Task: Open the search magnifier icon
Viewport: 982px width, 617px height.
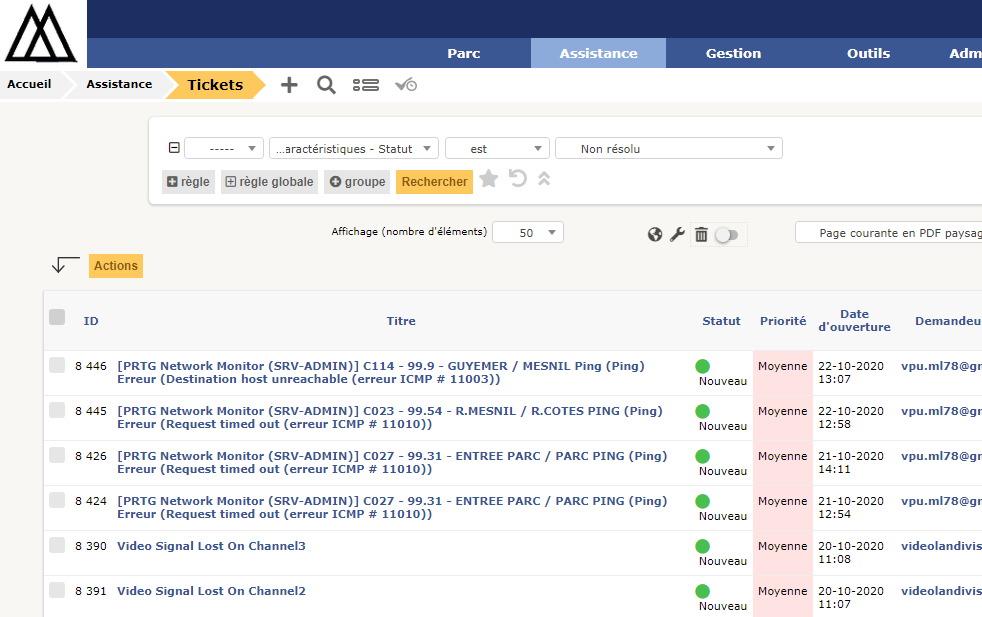Action: click(326, 85)
